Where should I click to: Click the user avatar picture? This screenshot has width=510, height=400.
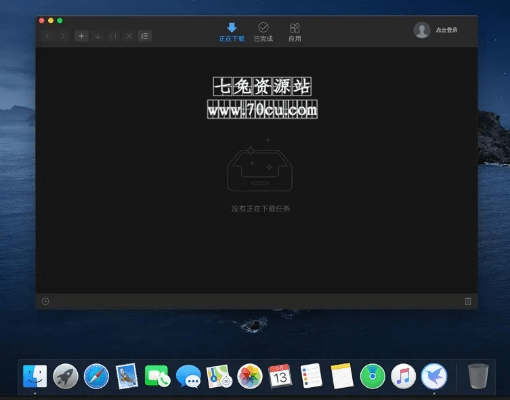[x=422, y=30]
